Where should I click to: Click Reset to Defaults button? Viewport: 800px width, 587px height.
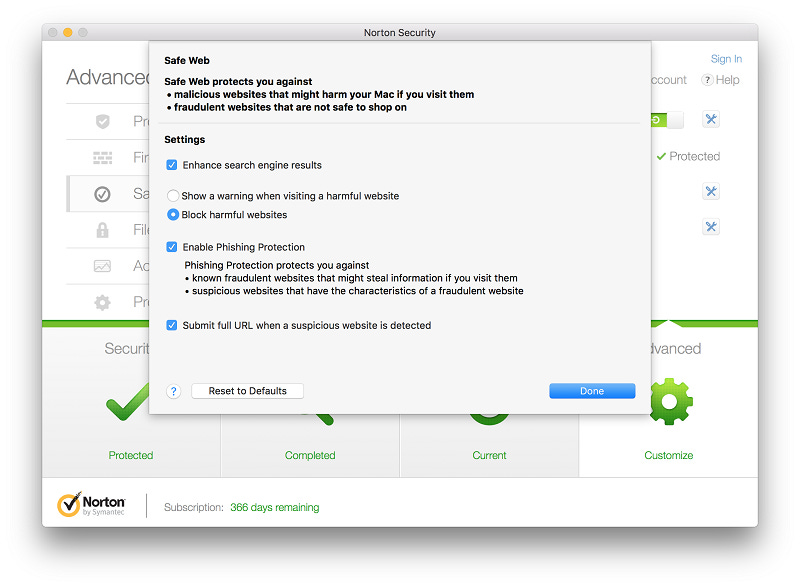click(x=247, y=391)
